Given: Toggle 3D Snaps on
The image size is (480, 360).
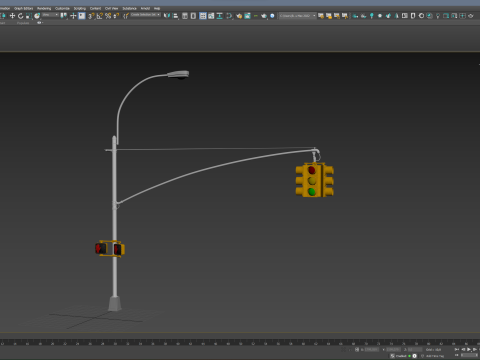Looking at the screenshot, I should 91,16.
